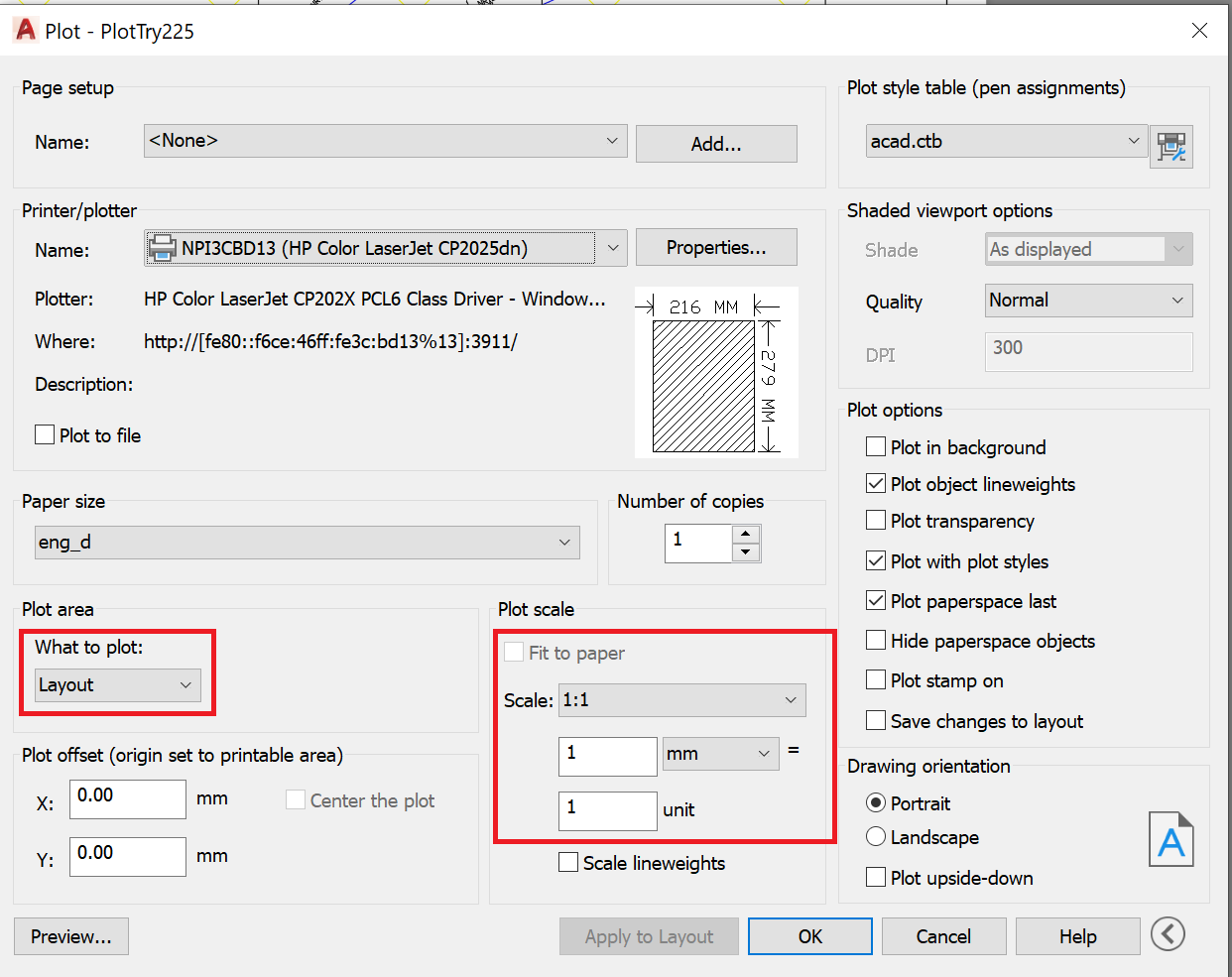Viewport: 1232px width, 977px height.
Task: Edit the acad.ctb plot style table
Action: (x=1171, y=147)
